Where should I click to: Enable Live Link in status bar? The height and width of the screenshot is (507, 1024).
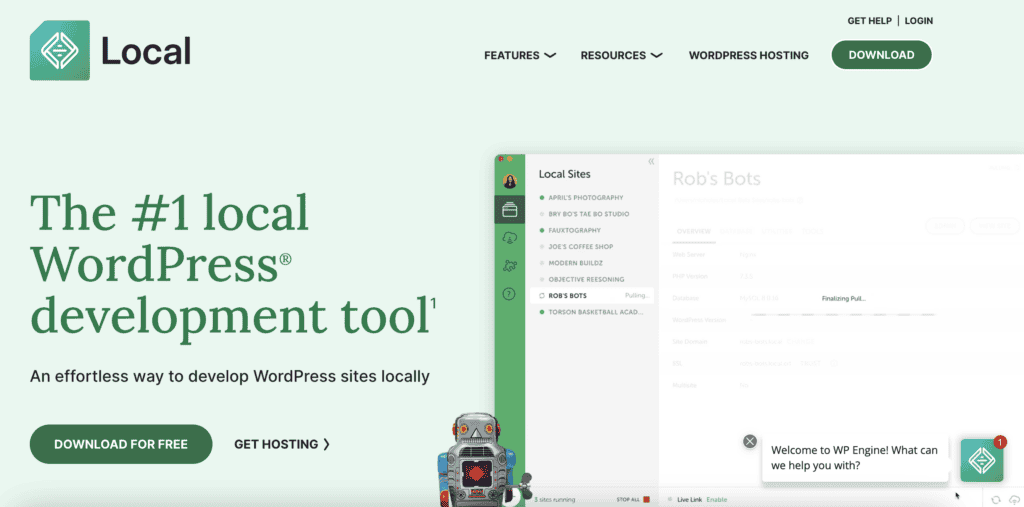(717, 500)
